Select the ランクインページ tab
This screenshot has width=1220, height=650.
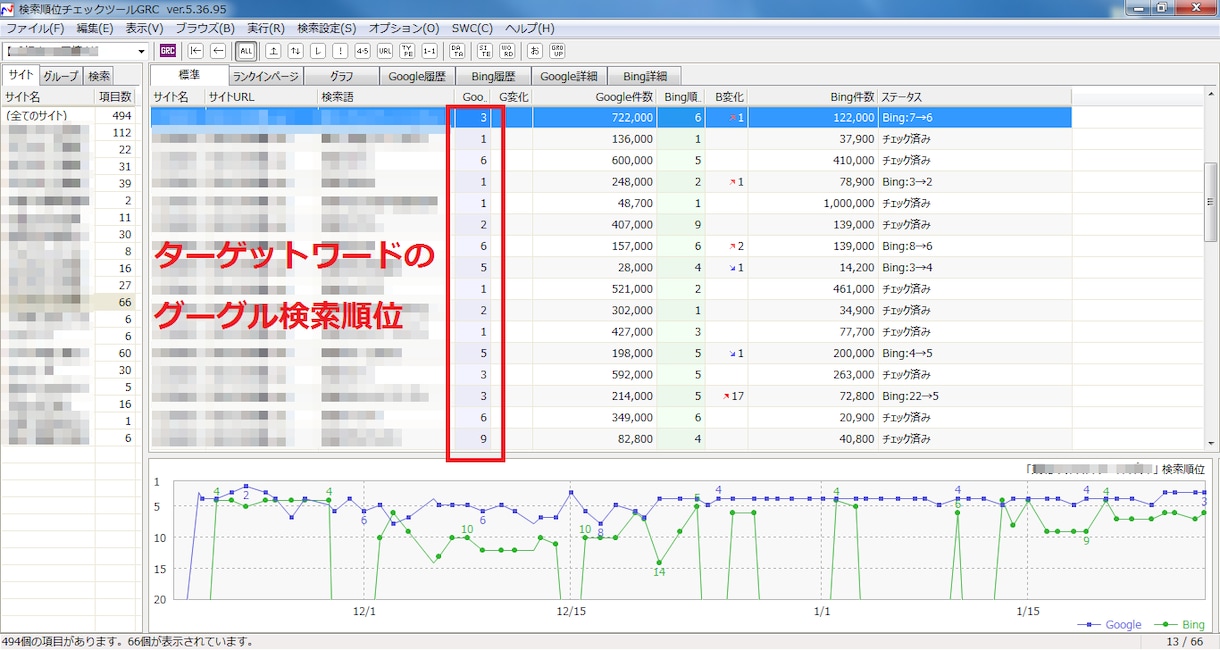265,76
